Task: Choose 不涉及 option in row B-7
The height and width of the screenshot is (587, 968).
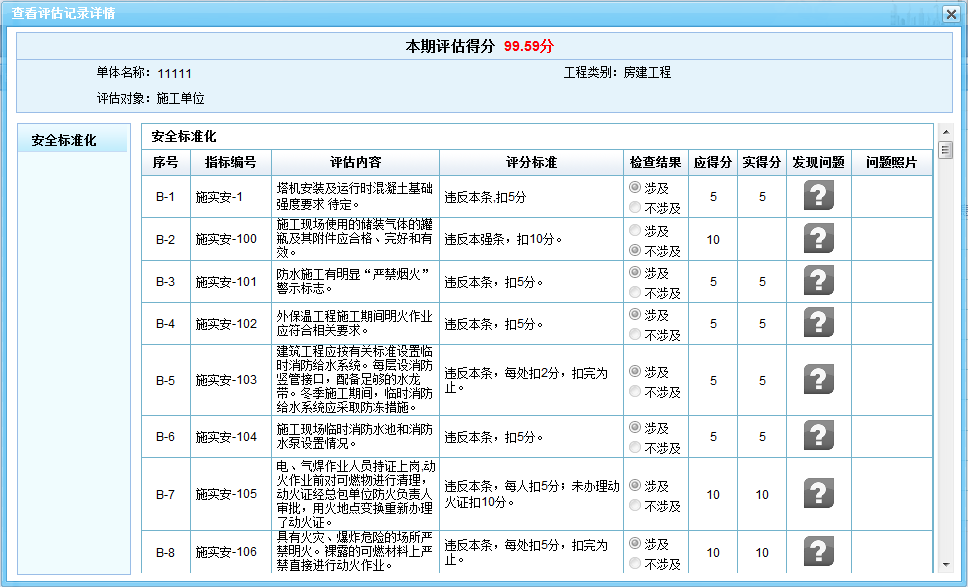Action: [x=635, y=506]
